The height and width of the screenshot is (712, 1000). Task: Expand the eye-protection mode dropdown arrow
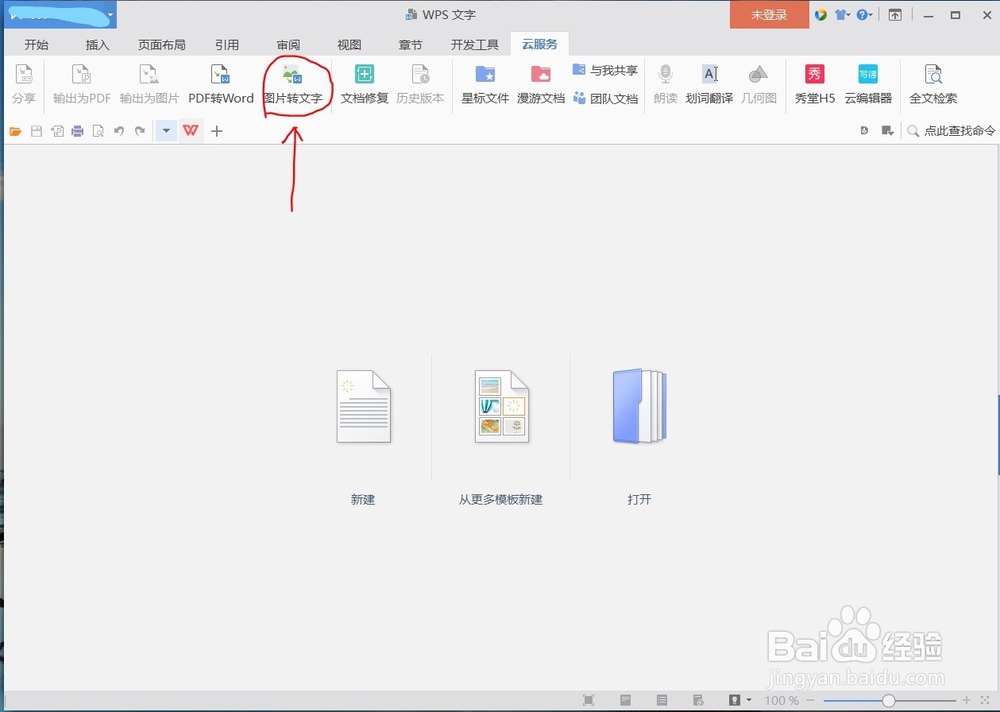[749, 700]
